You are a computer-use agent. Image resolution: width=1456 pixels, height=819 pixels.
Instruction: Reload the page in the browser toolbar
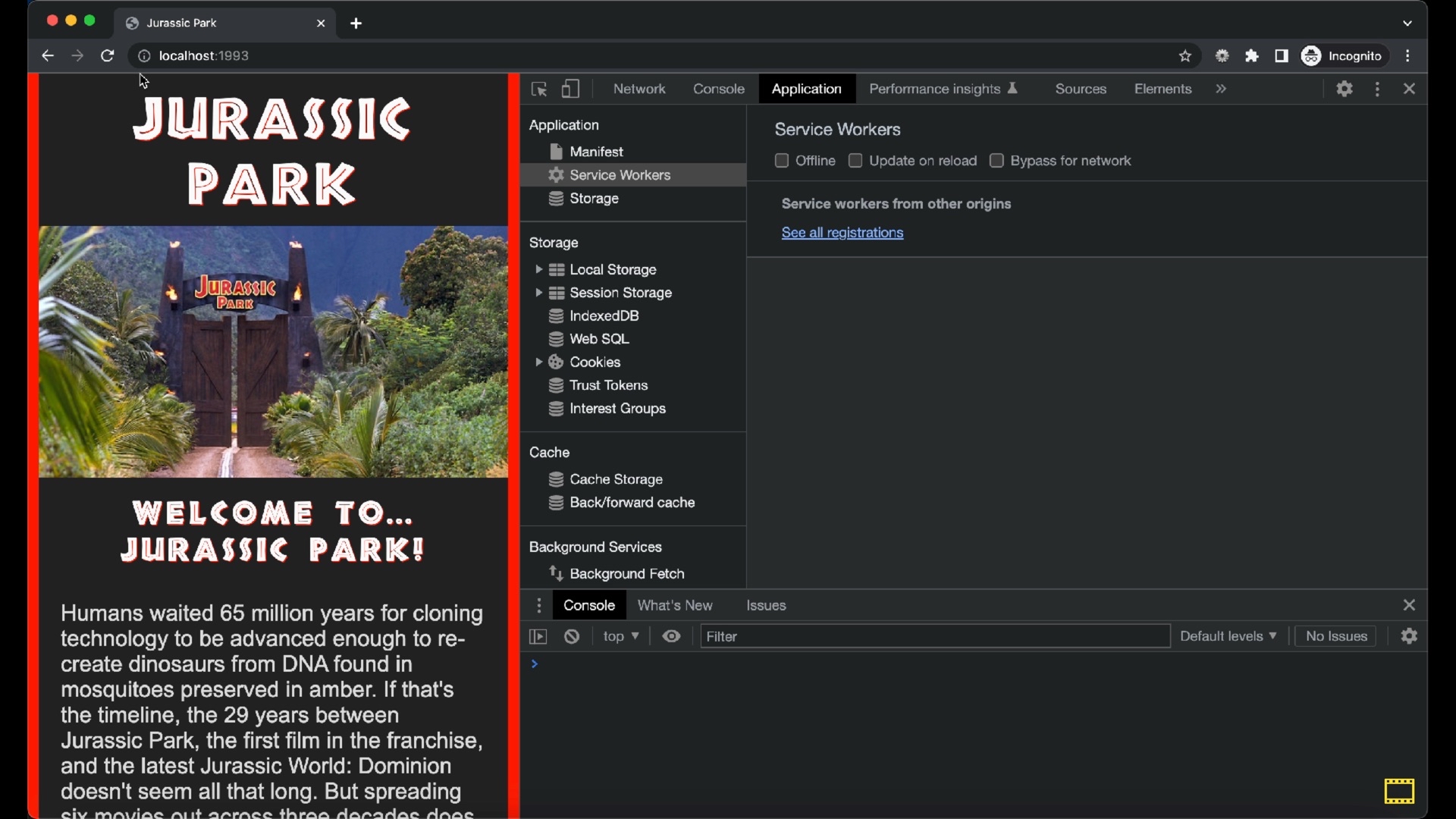click(x=108, y=56)
